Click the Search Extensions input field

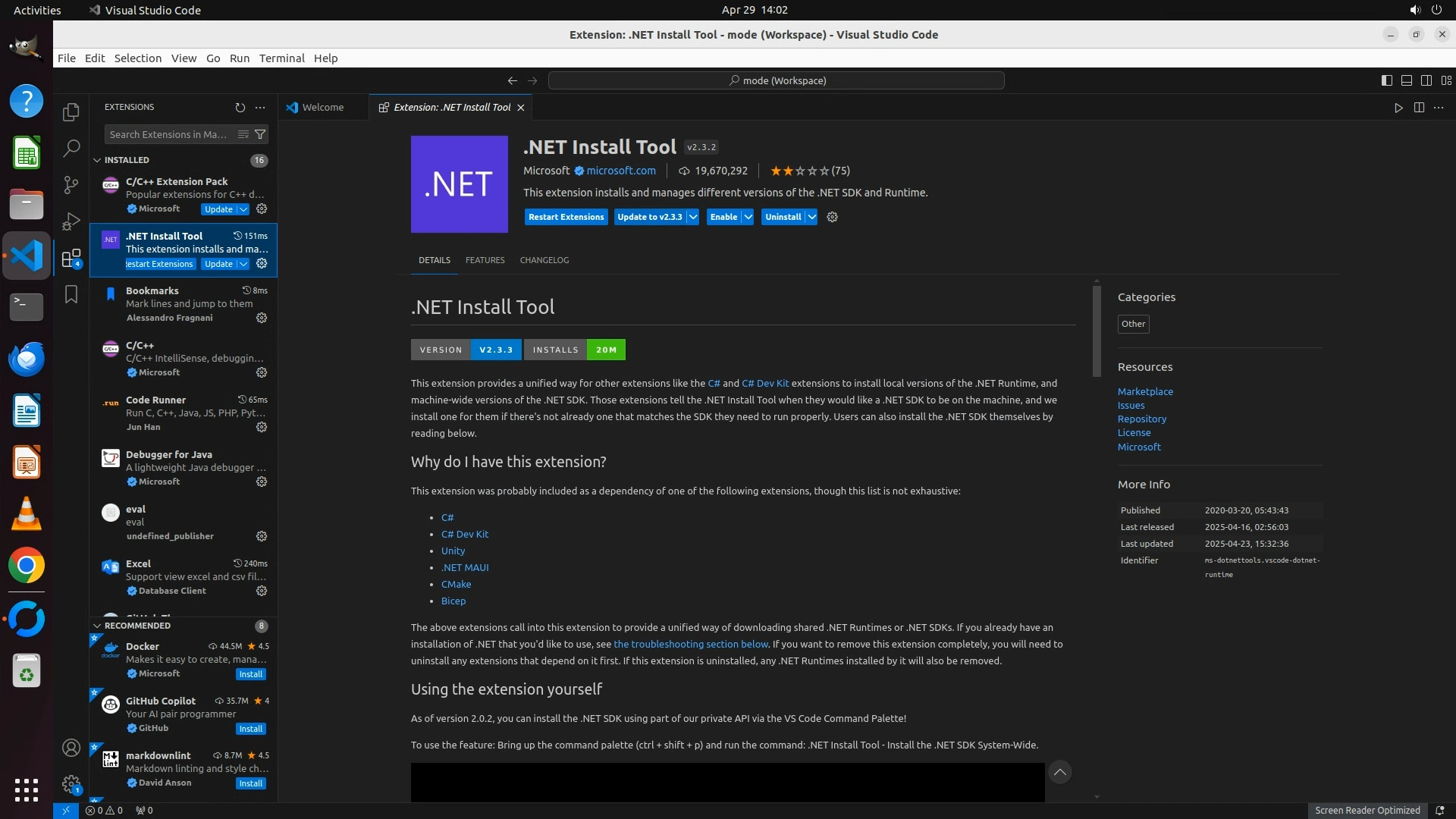(x=168, y=135)
